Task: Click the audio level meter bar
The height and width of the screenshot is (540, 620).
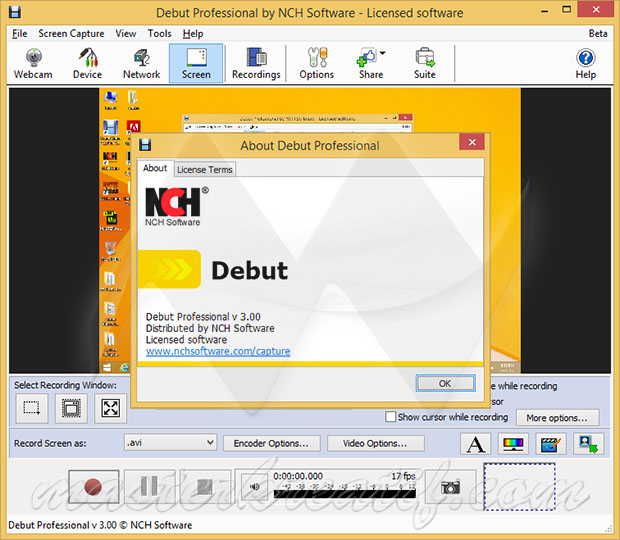Action: pos(344,494)
